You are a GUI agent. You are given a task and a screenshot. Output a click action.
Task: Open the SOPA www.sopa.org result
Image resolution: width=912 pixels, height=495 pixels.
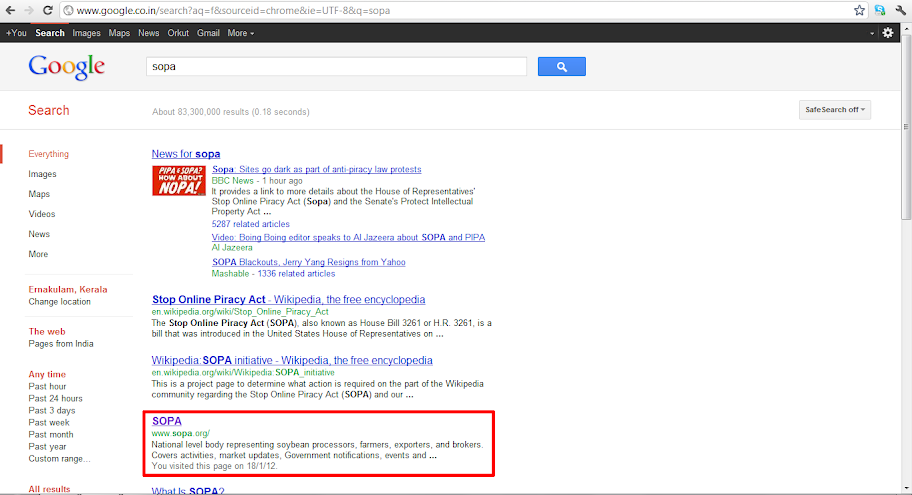pyautogui.click(x=166, y=421)
